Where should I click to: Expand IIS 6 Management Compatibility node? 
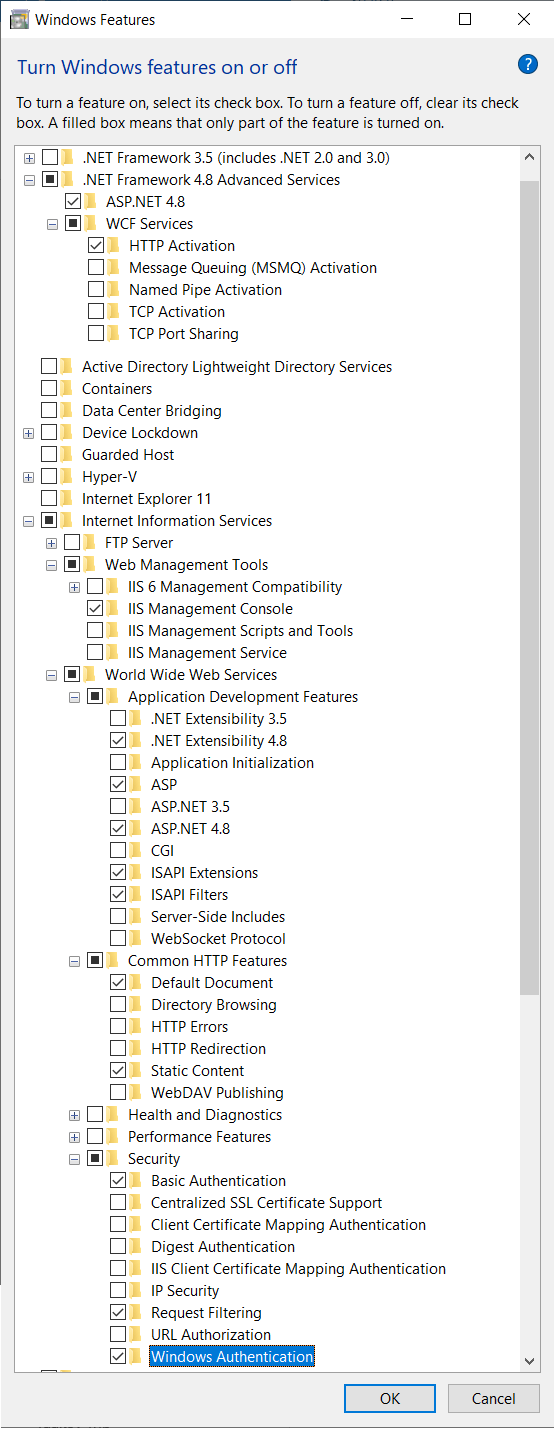pos(74,587)
